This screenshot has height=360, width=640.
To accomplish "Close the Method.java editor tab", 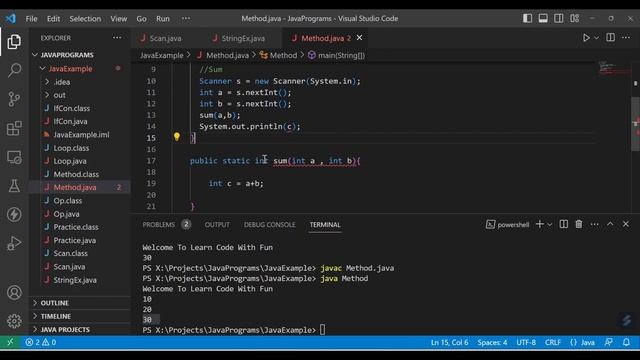I will (359, 38).
